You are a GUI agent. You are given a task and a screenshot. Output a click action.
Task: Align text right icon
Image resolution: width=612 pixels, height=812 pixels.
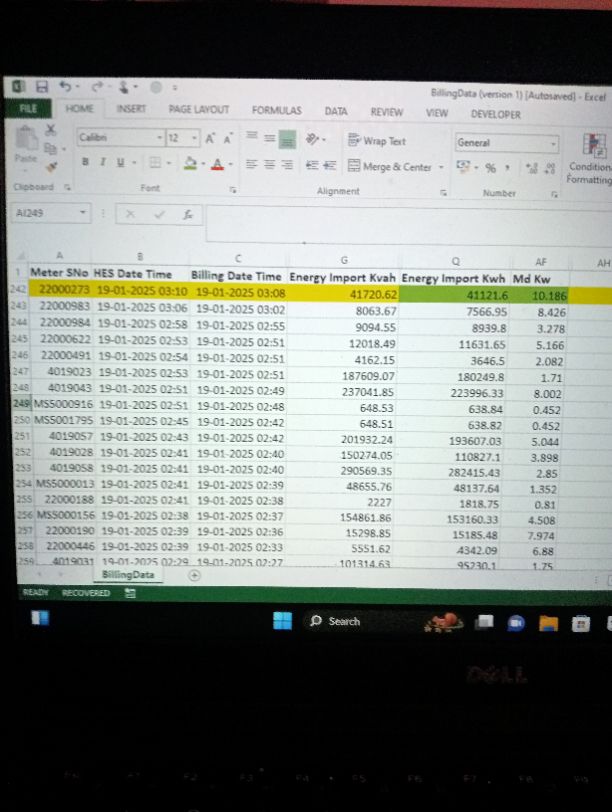pos(287,165)
